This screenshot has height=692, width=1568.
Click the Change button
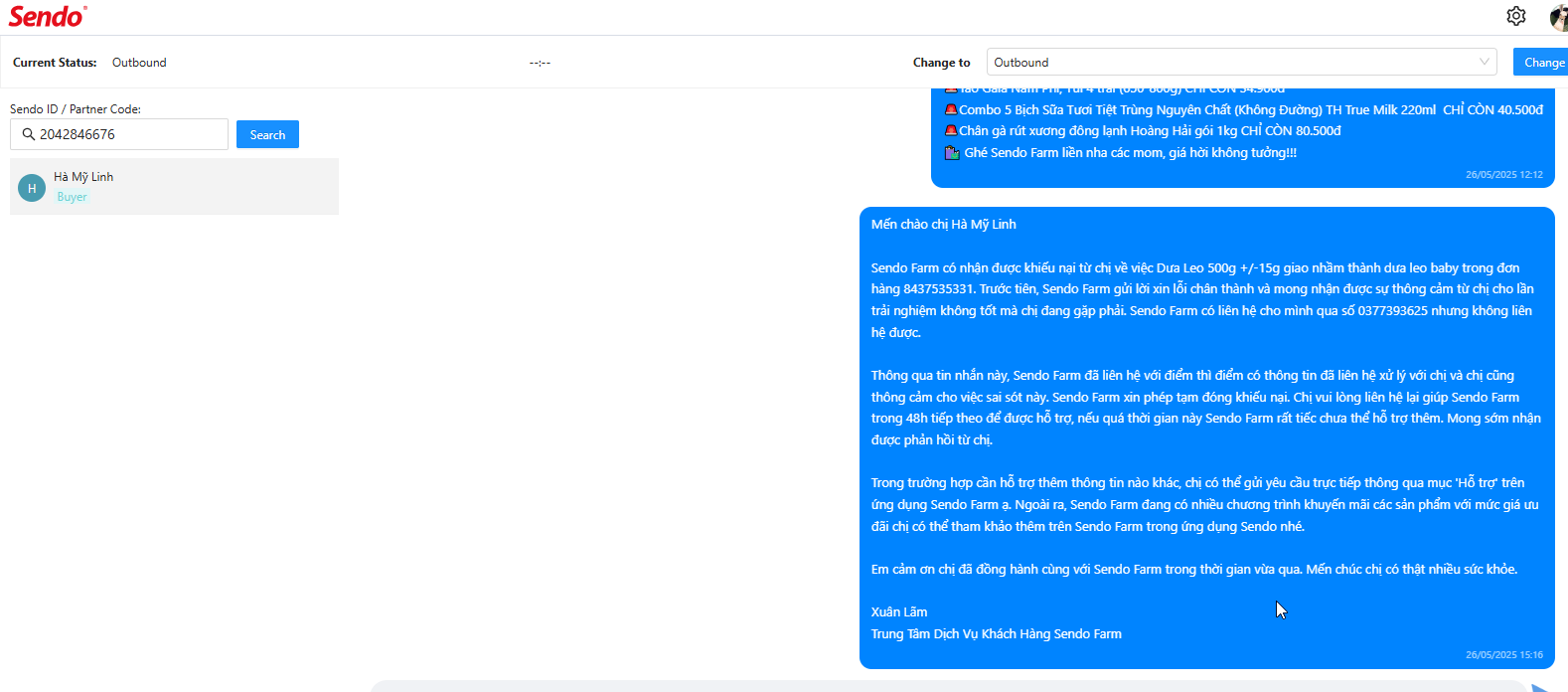(x=1541, y=62)
